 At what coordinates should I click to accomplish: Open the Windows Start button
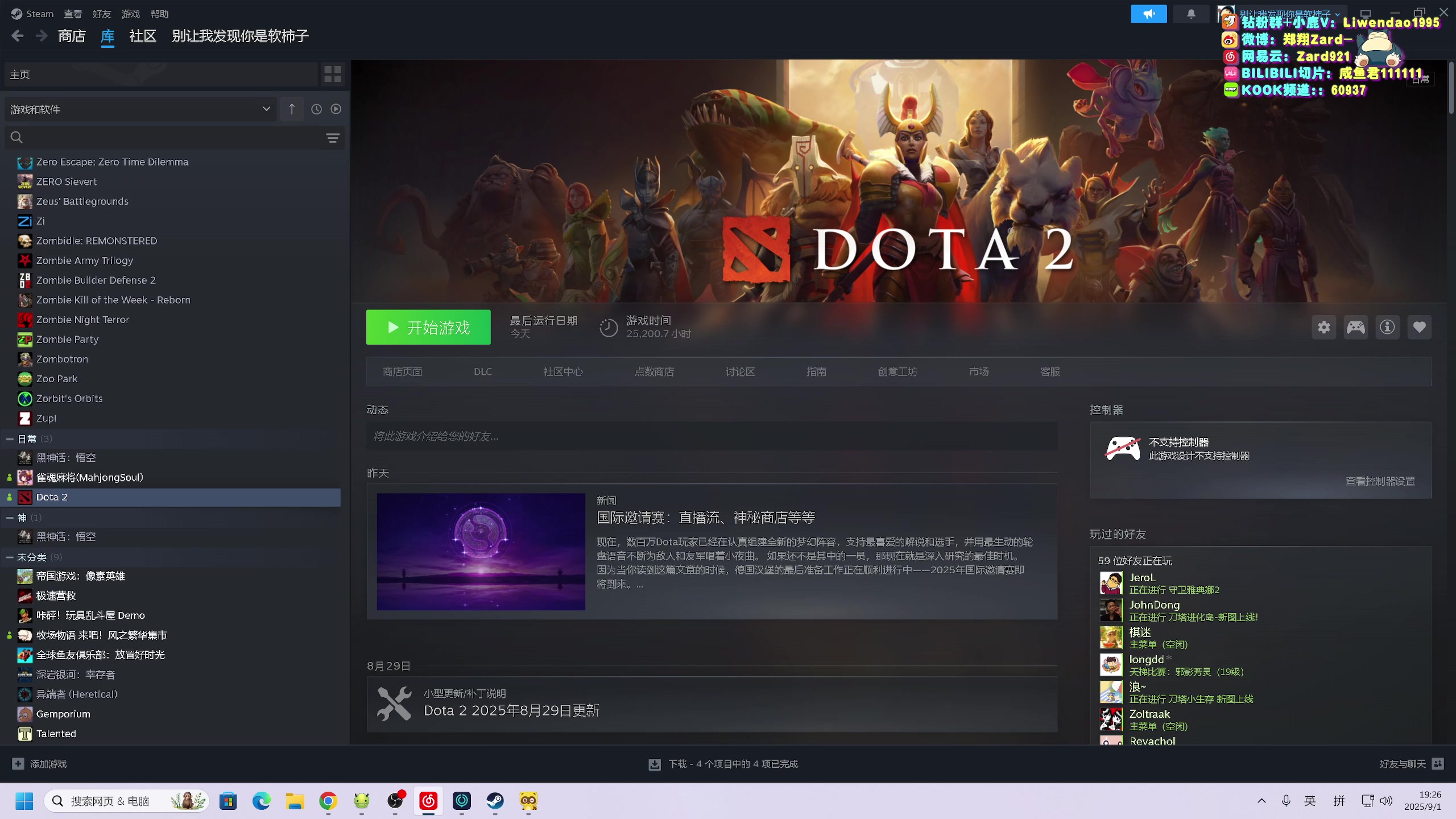[x=24, y=801]
